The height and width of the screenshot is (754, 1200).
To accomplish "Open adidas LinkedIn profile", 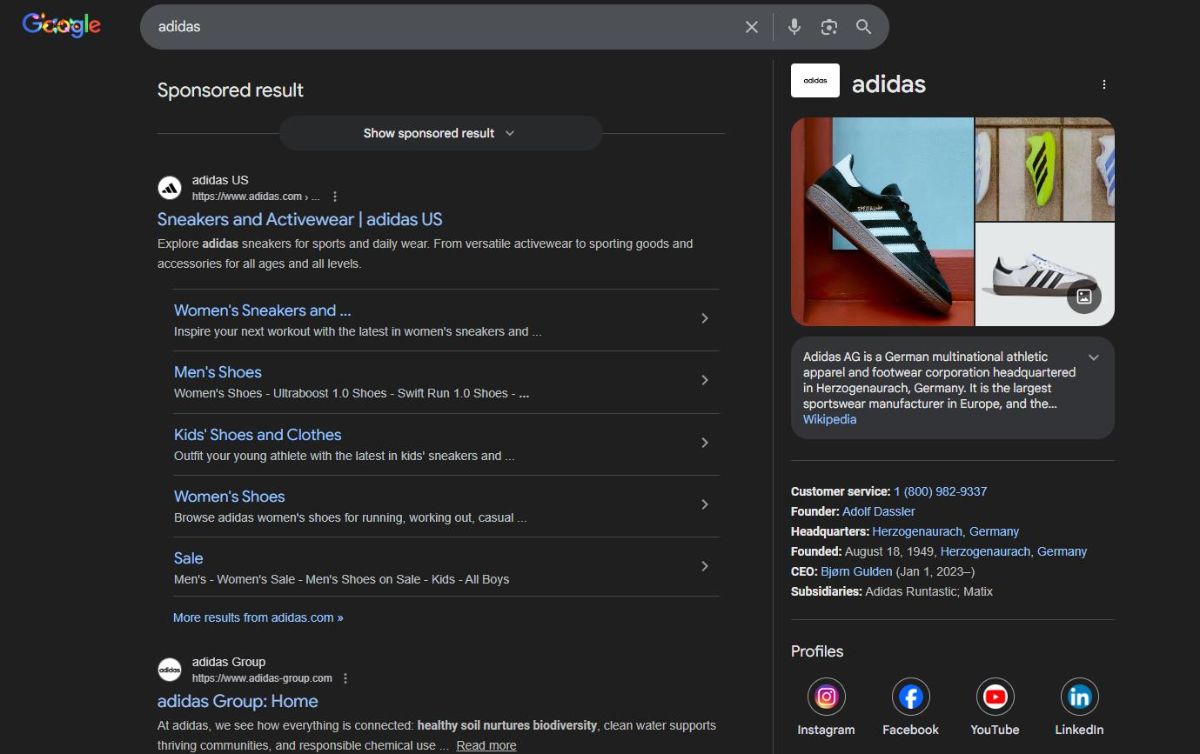I will tap(1079, 697).
